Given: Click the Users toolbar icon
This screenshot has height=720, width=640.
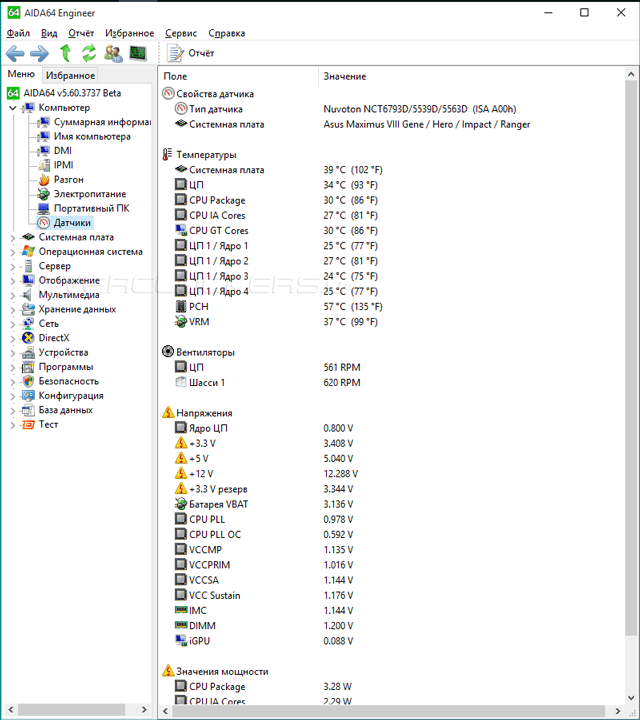Looking at the screenshot, I should pos(113,53).
